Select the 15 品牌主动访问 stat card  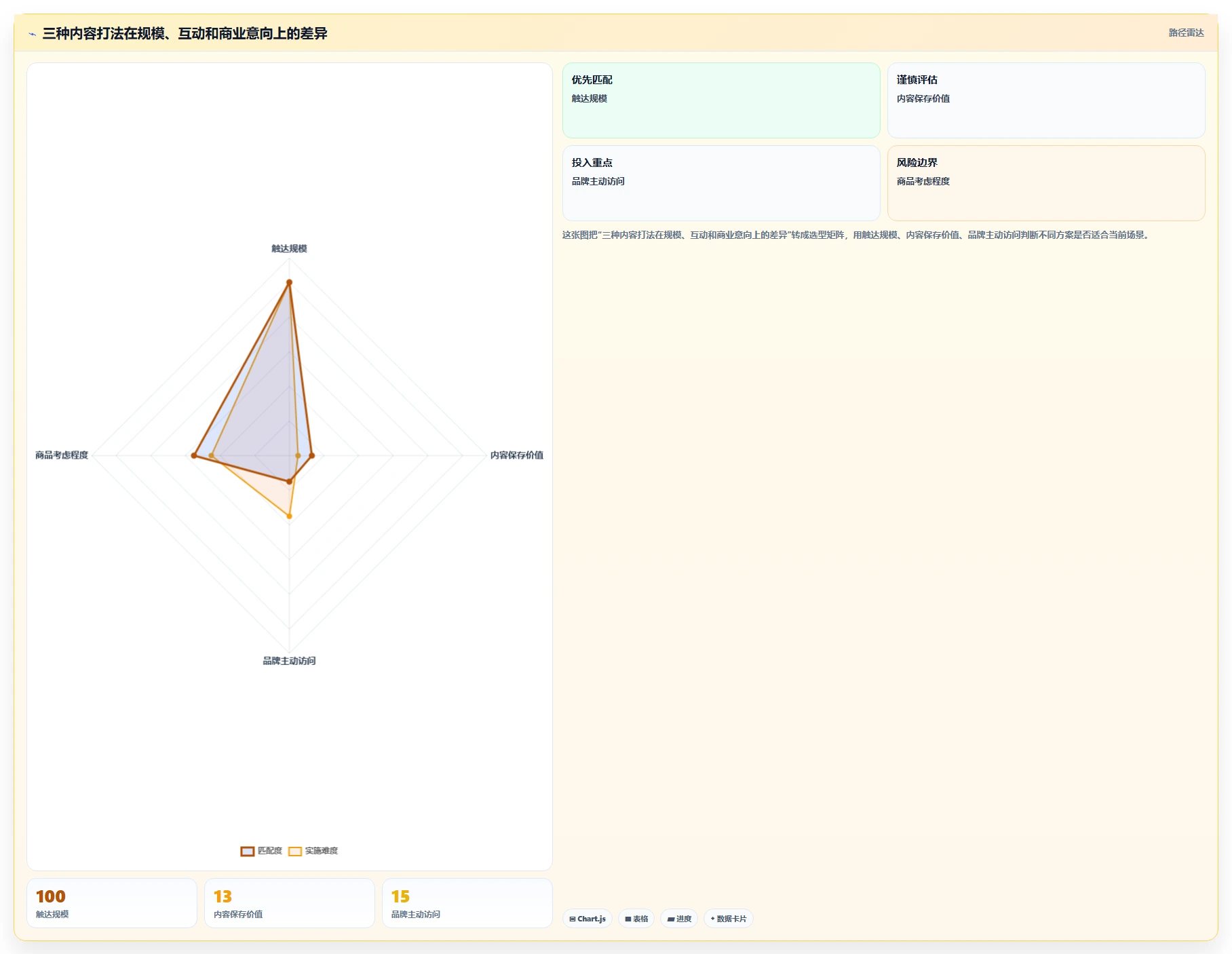[x=467, y=903]
